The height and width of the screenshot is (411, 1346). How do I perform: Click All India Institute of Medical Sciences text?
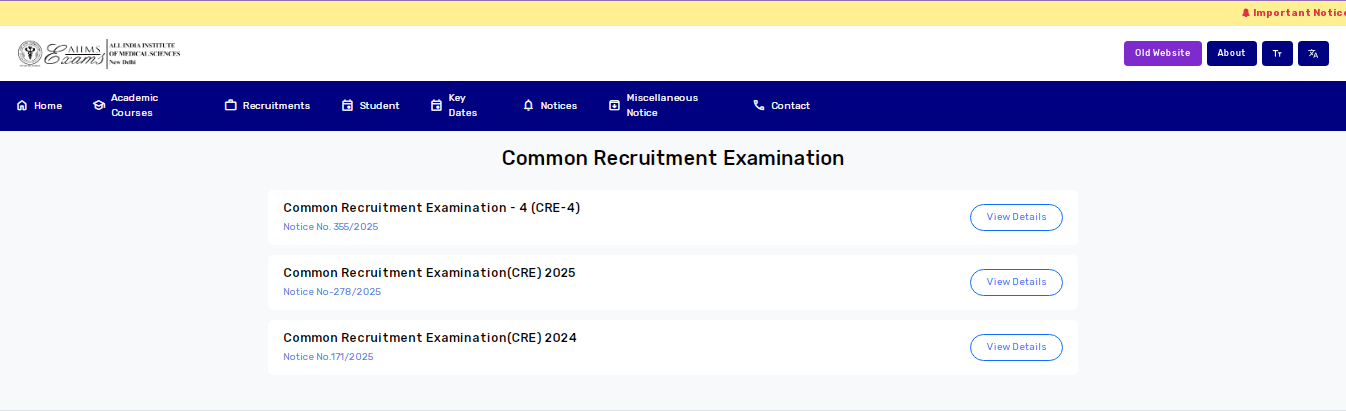[x=145, y=52]
